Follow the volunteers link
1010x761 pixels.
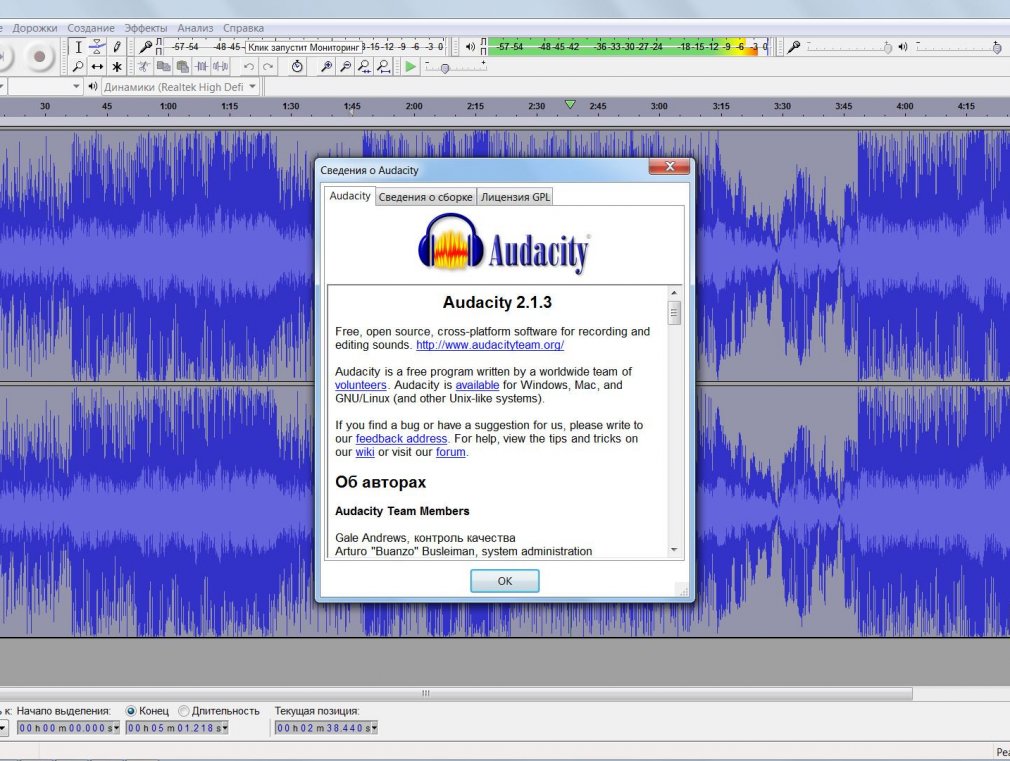click(x=361, y=385)
